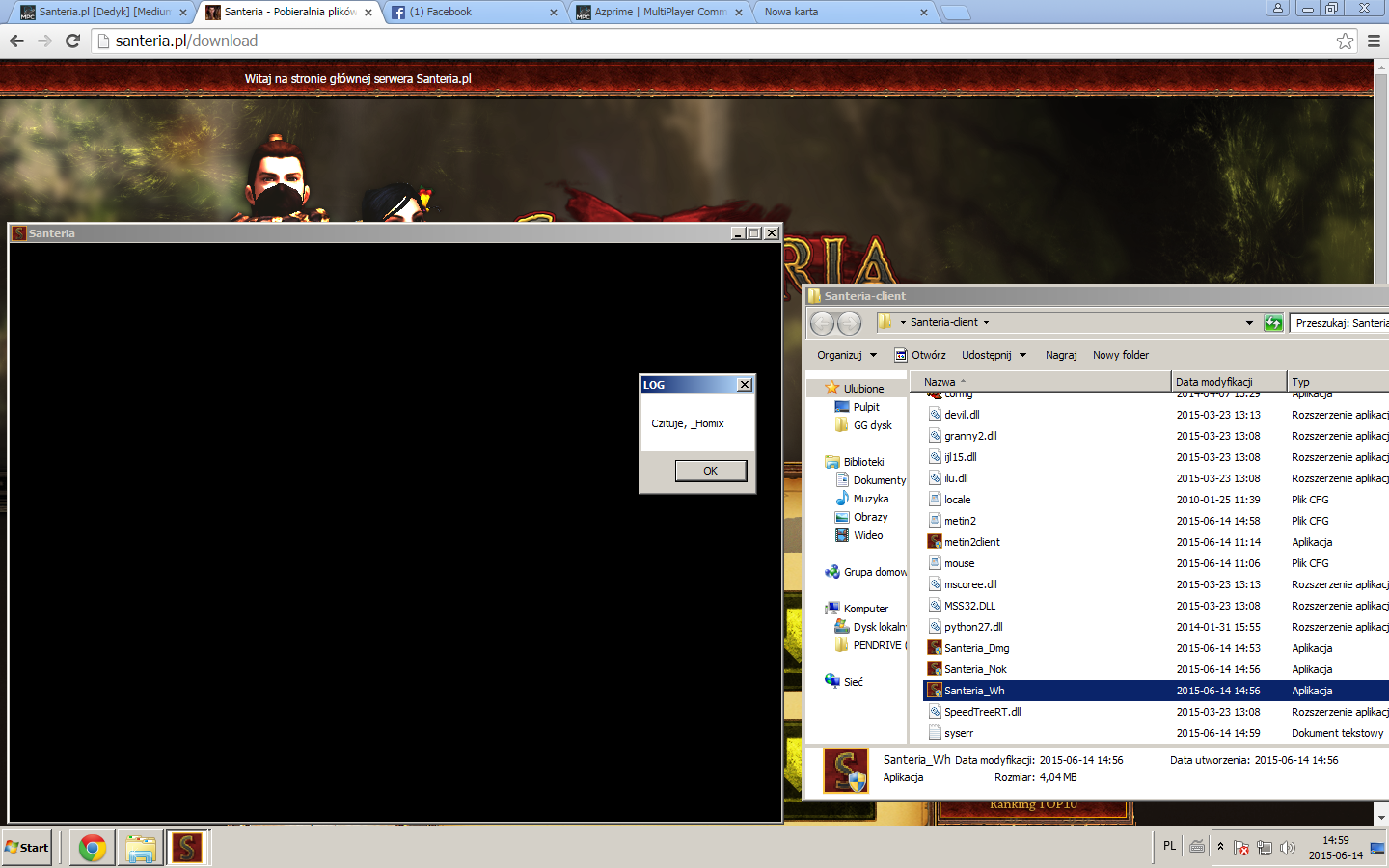Viewport: 1389px width, 868px height.
Task: Sort files by Typ column
Action: [1338, 382]
